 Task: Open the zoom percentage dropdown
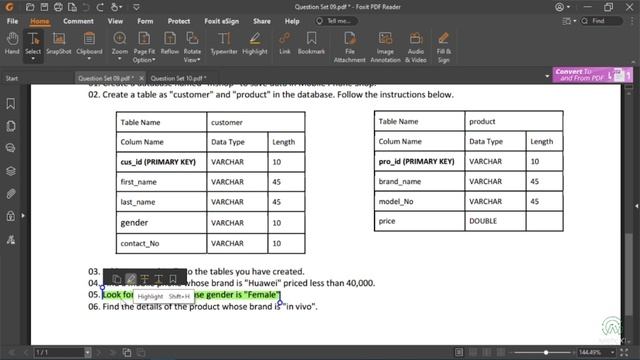click(x=612, y=352)
